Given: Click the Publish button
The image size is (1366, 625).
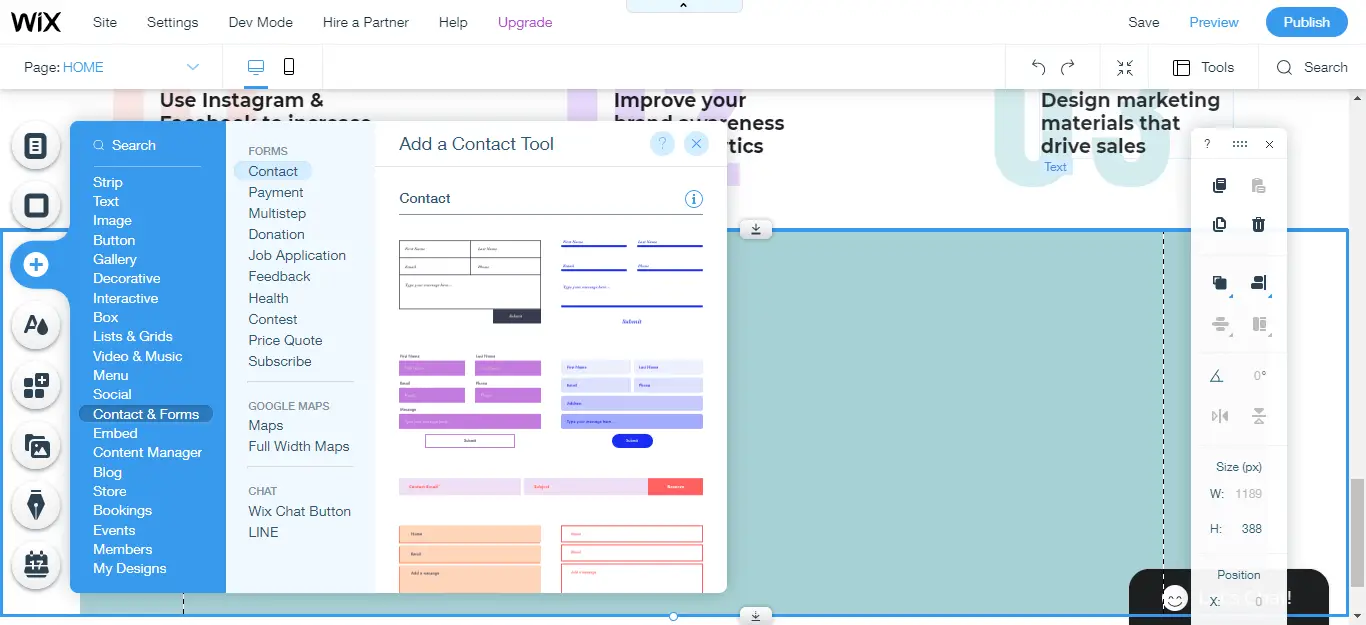Looking at the screenshot, I should pyautogui.click(x=1307, y=22).
